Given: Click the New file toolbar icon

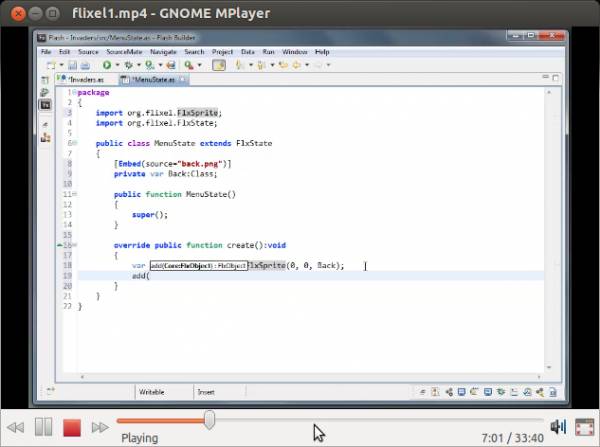Looking at the screenshot, I should (x=51, y=65).
